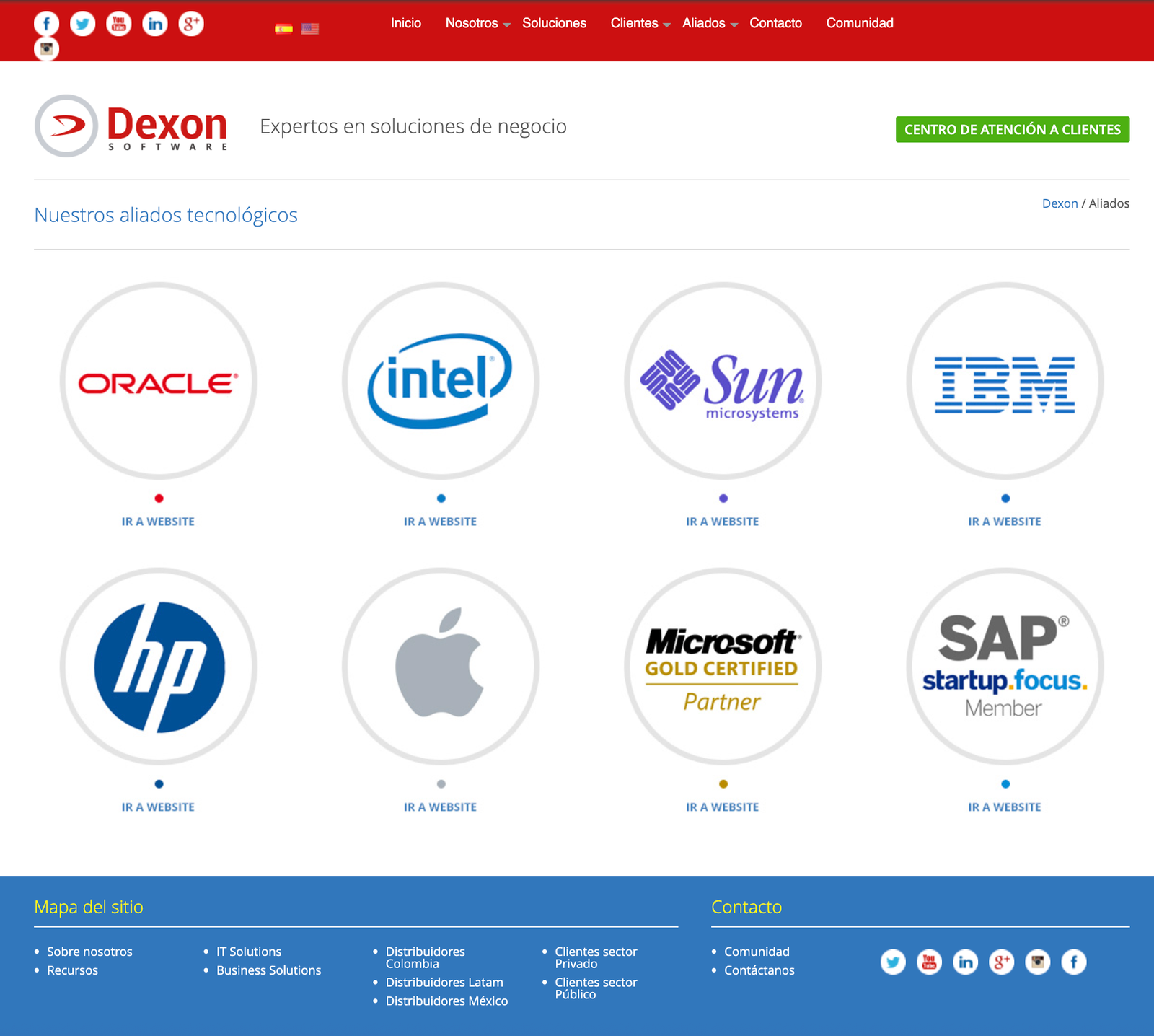Open Clientes sector Privado footer link
The image size is (1154, 1036).
tap(596, 957)
